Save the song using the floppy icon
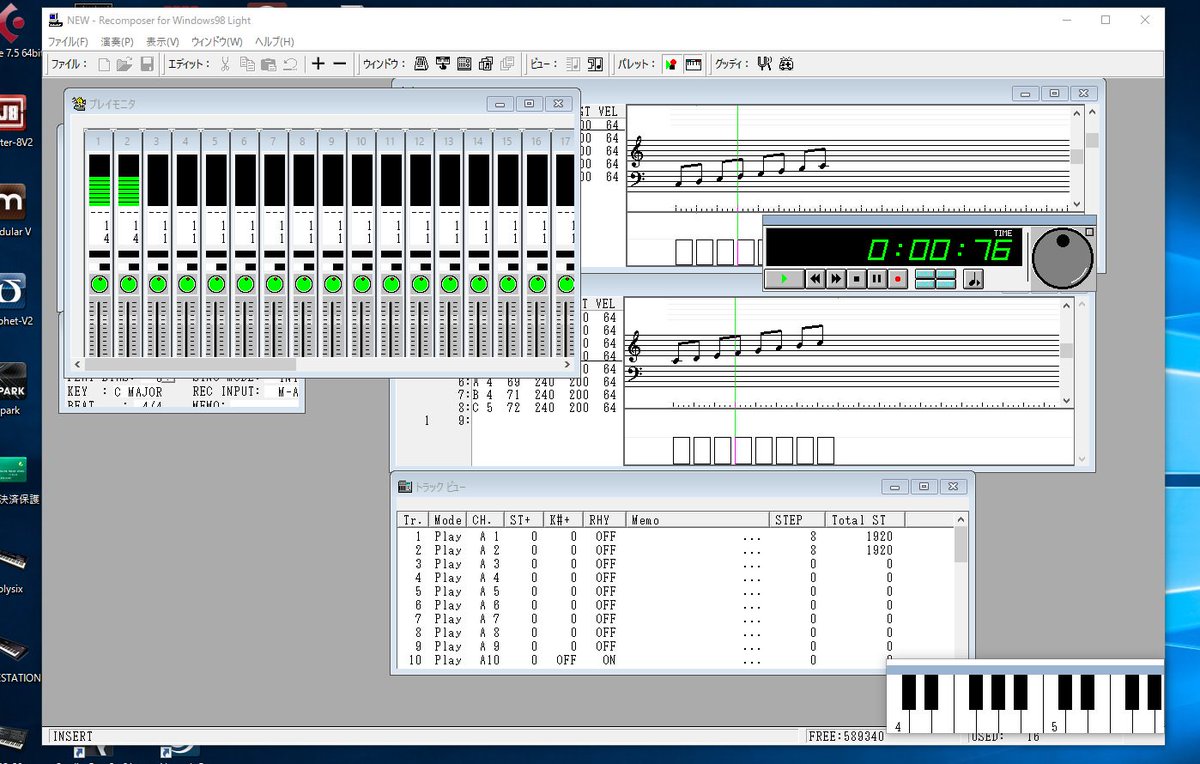This screenshot has height=764, width=1200. [x=147, y=64]
